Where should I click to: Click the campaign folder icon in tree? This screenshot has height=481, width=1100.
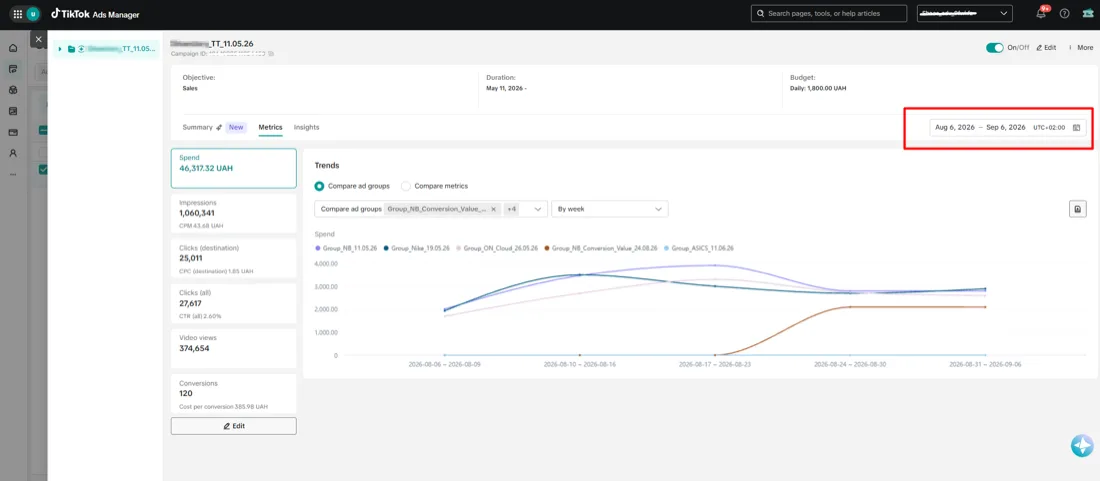point(72,49)
